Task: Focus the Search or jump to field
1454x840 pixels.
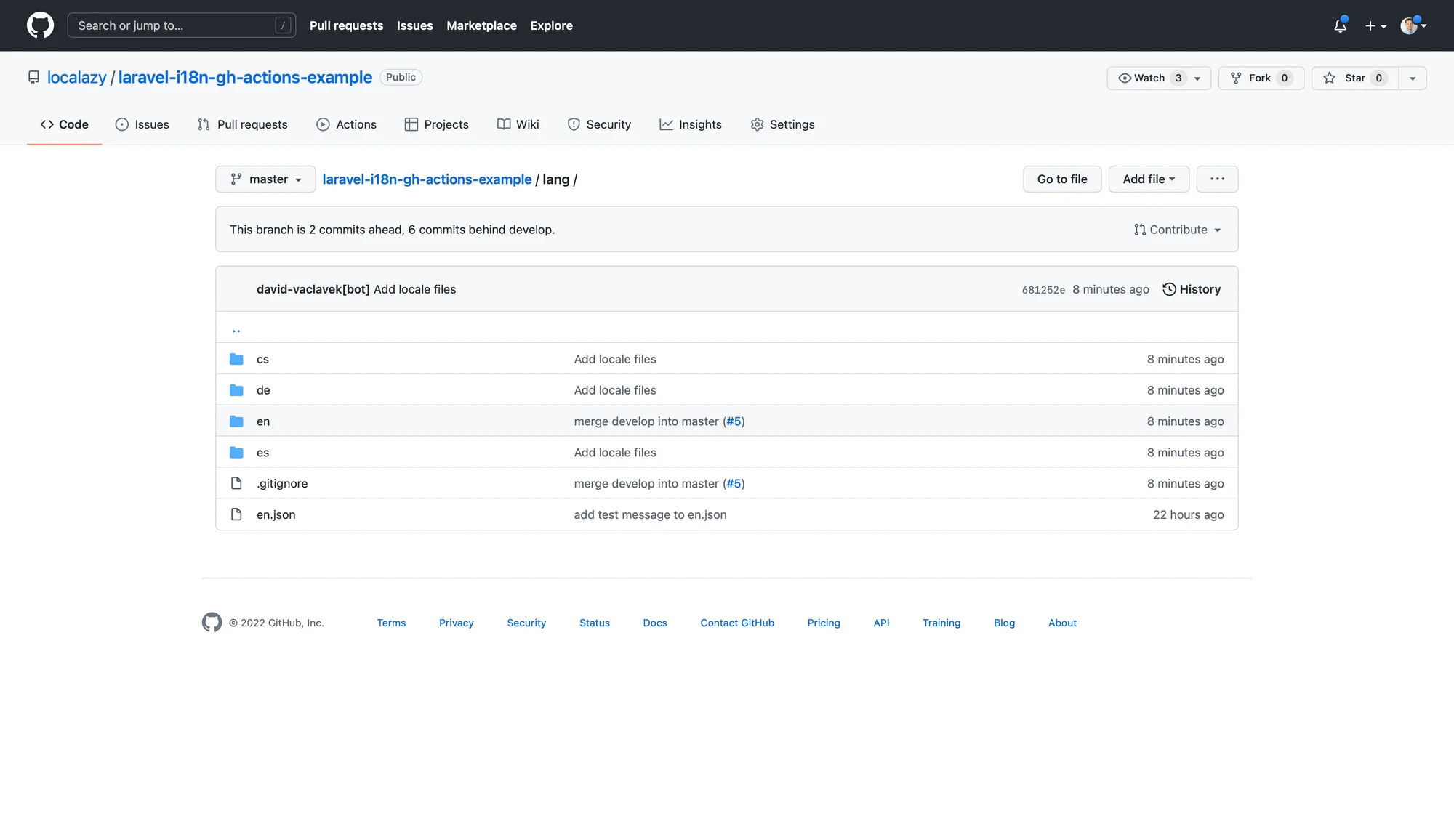Action: click(174, 25)
